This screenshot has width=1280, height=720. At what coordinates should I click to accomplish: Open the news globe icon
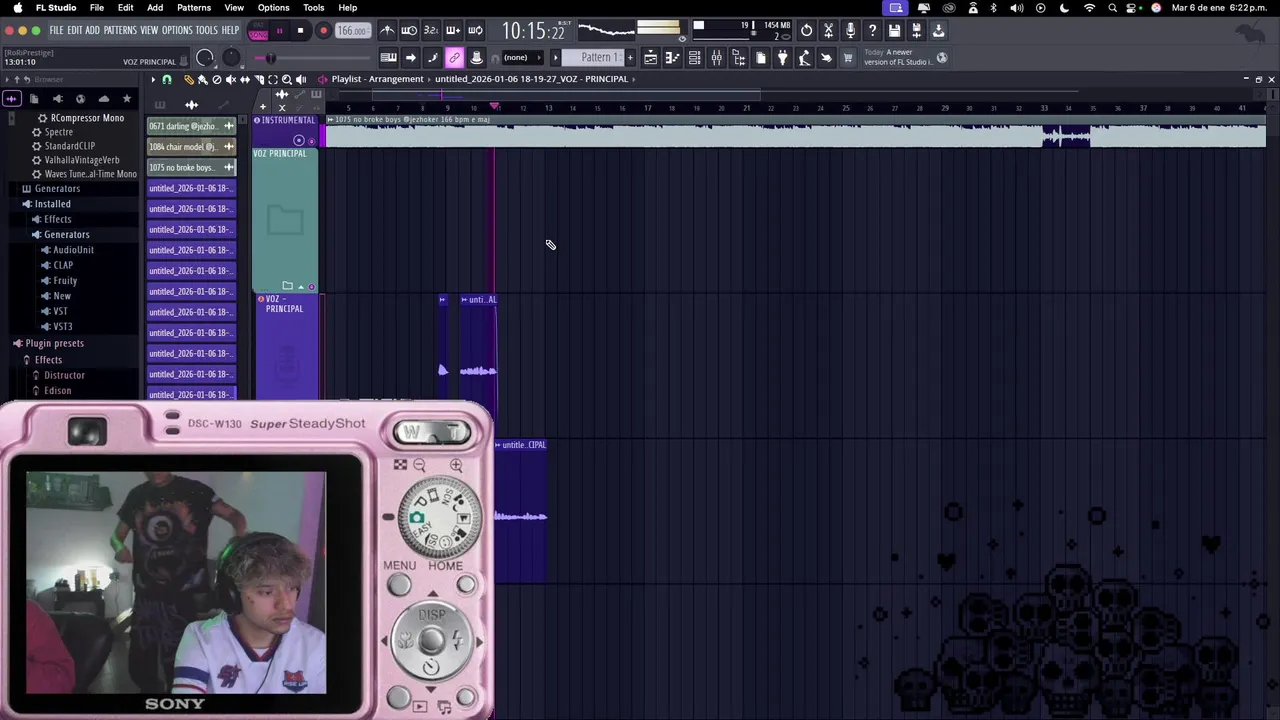coord(942,58)
